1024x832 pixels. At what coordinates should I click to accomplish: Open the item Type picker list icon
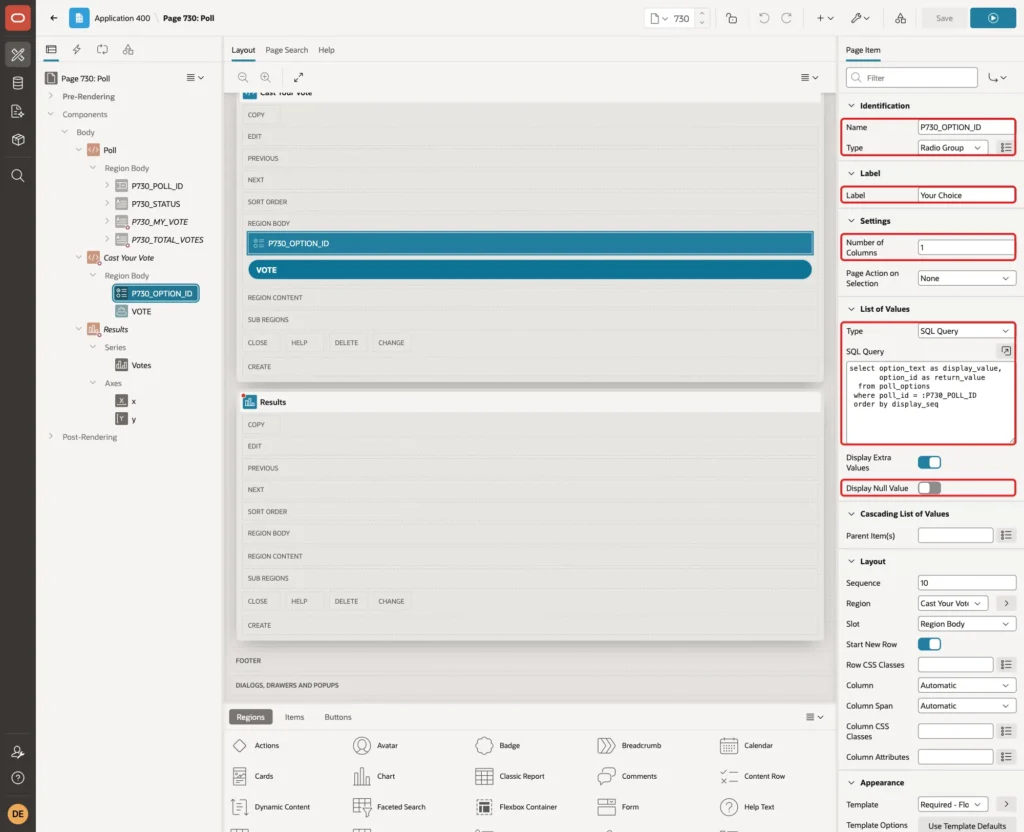point(1006,148)
